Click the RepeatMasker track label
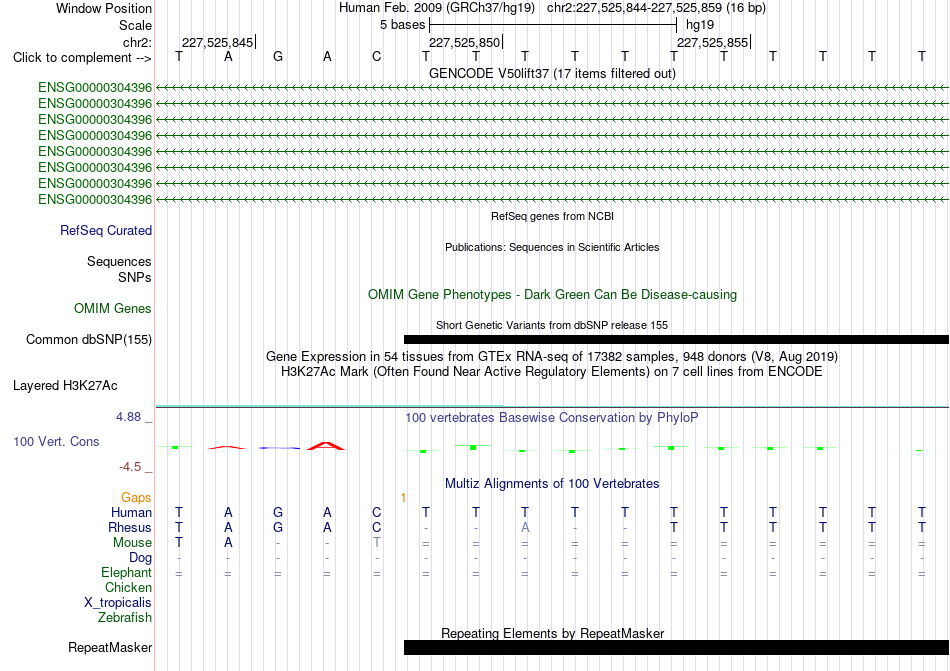The image size is (950, 671). pyautogui.click(x=110, y=648)
